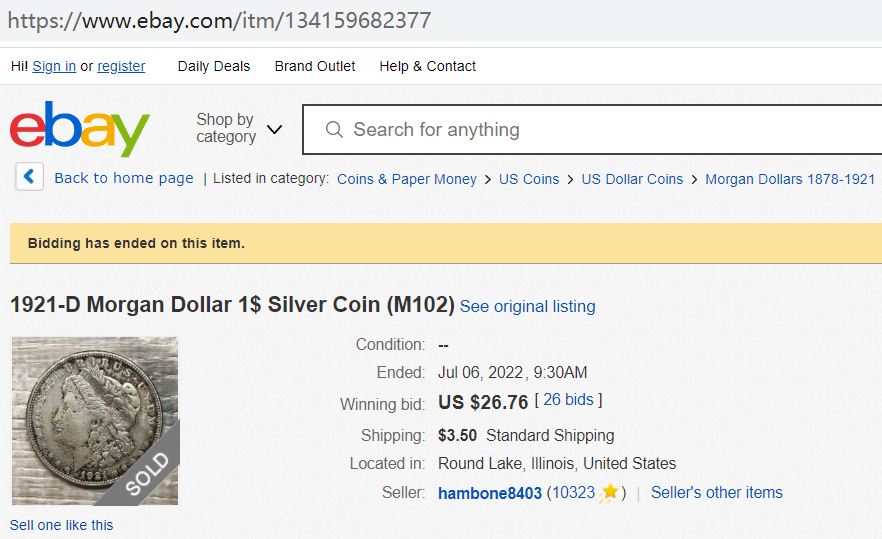Go to Help & Contact
The image size is (882, 539).
[427, 66]
